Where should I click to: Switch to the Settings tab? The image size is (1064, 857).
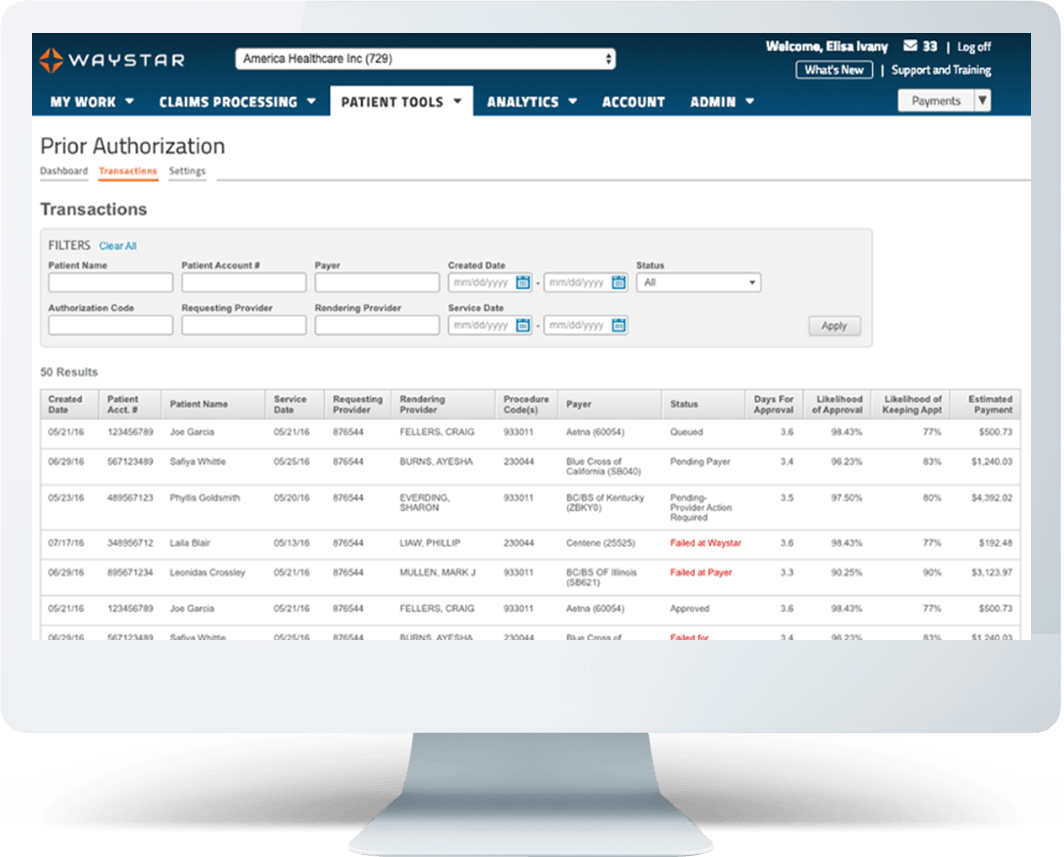(187, 171)
